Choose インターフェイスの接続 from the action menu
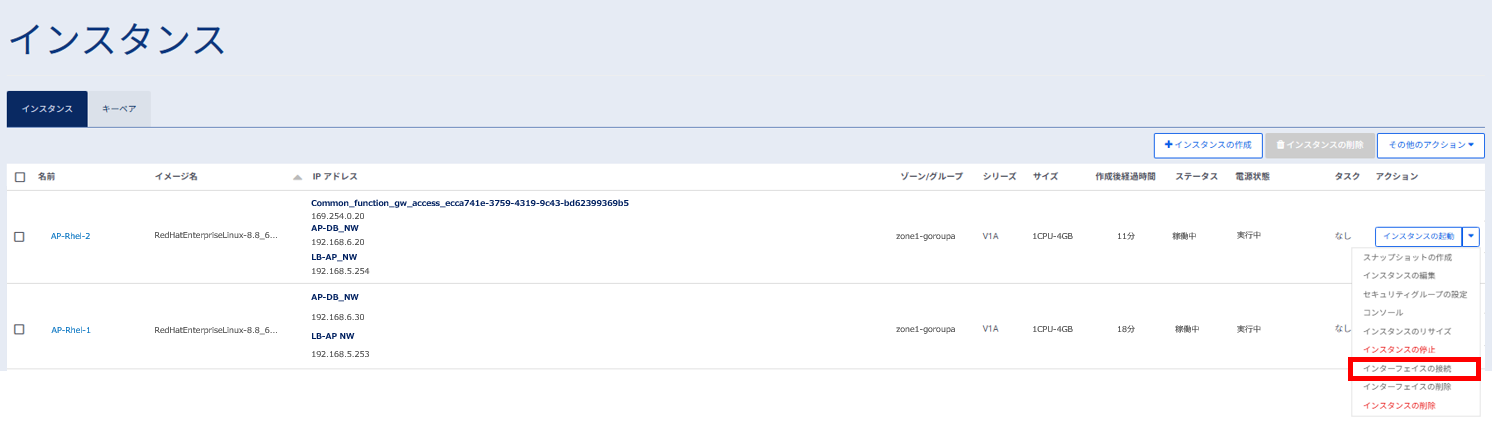The image size is (1493, 423). (1414, 369)
